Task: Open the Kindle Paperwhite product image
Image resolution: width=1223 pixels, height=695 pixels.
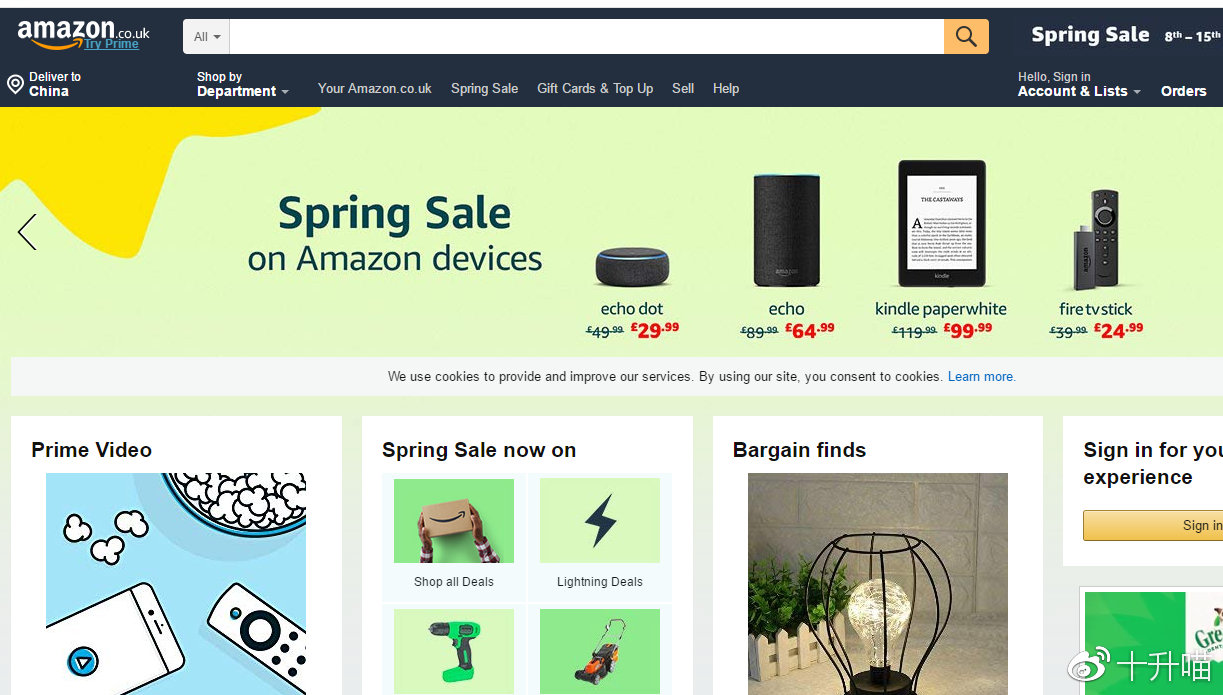Action: point(941,225)
